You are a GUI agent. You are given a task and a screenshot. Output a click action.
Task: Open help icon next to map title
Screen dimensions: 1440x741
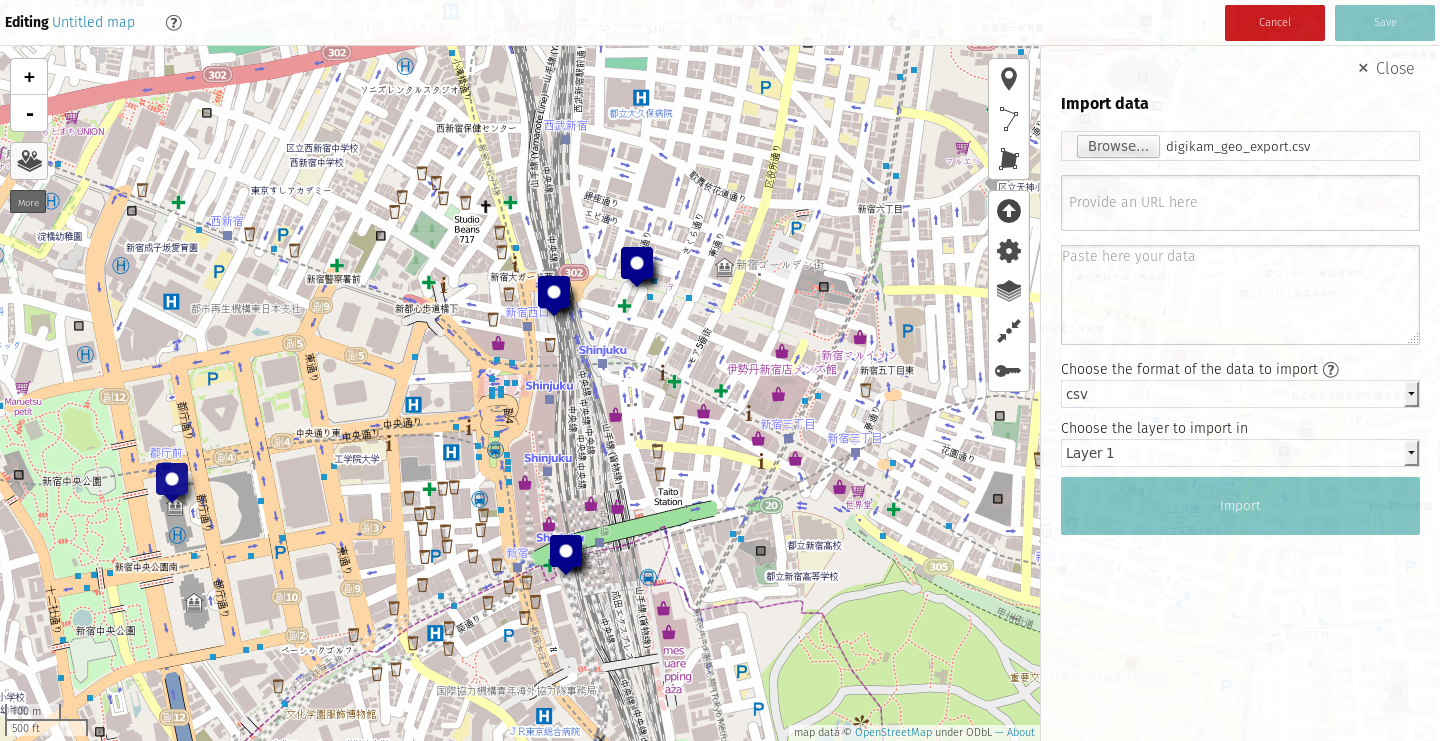(x=174, y=22)
